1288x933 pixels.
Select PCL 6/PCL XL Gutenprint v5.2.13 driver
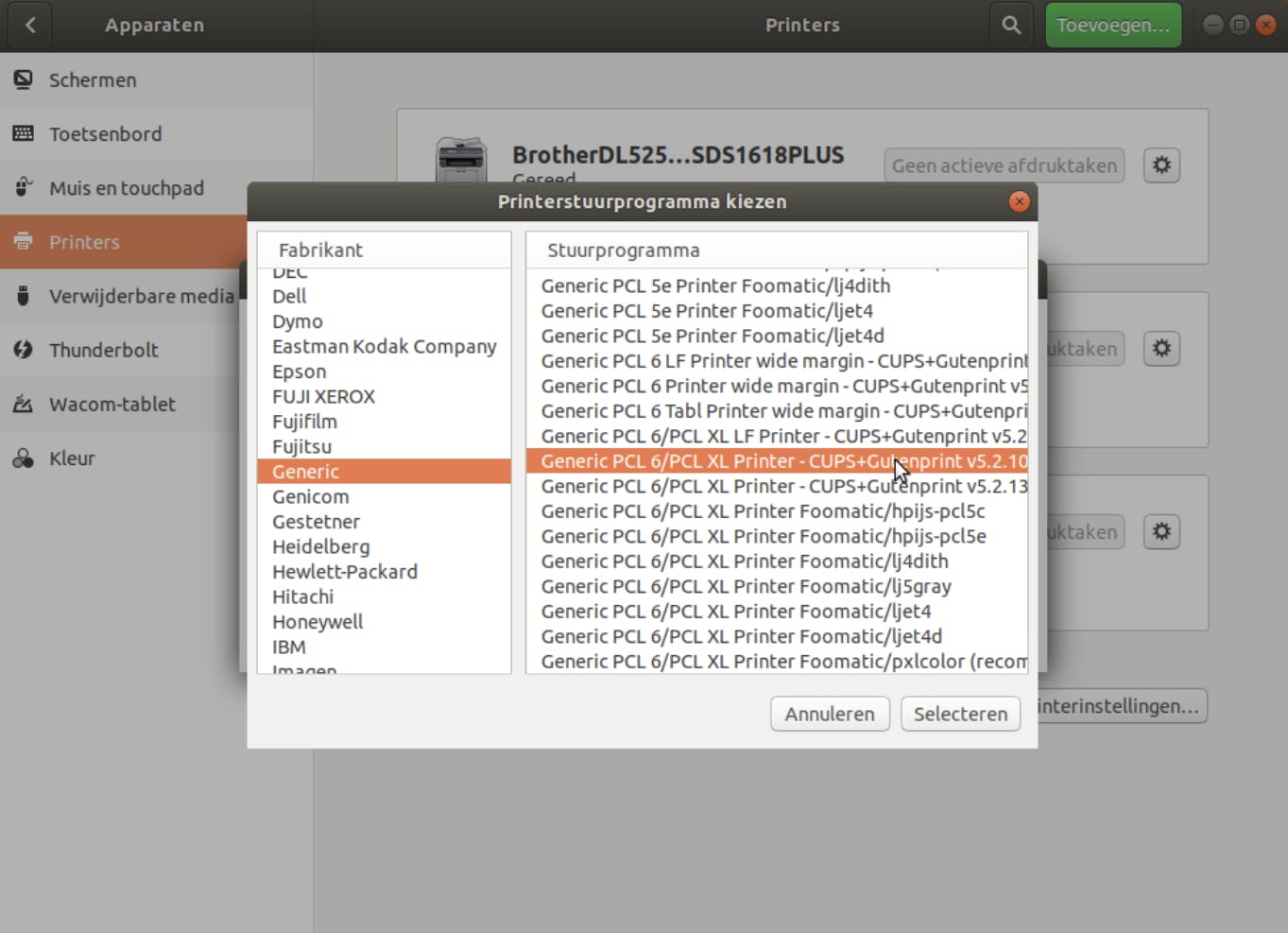(x=777, y=486)
